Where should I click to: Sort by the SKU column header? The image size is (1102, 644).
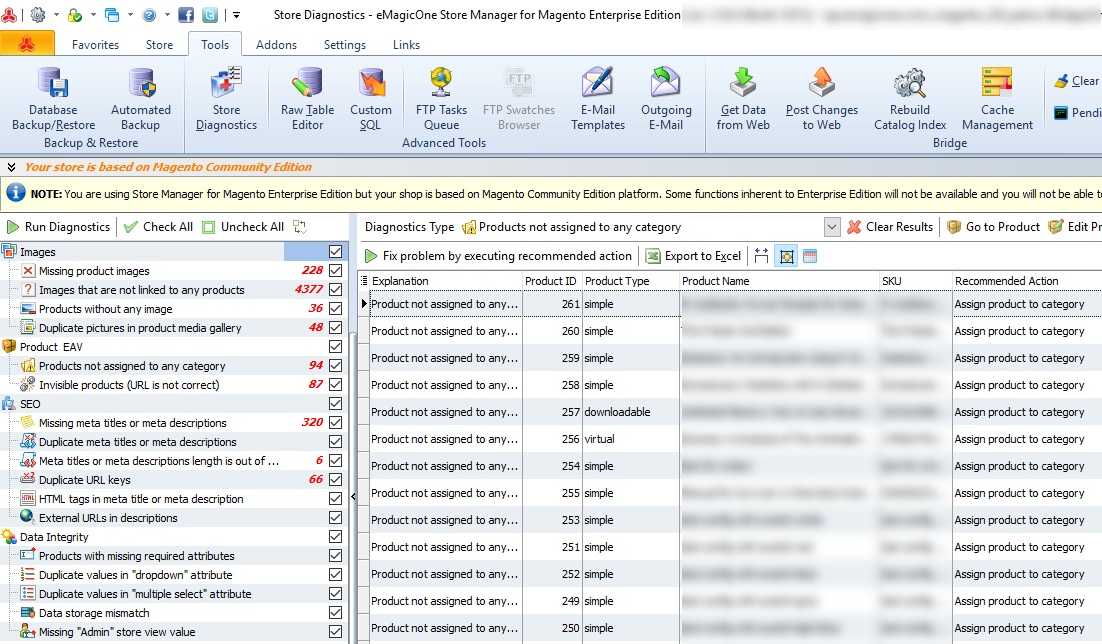(915, 281)
